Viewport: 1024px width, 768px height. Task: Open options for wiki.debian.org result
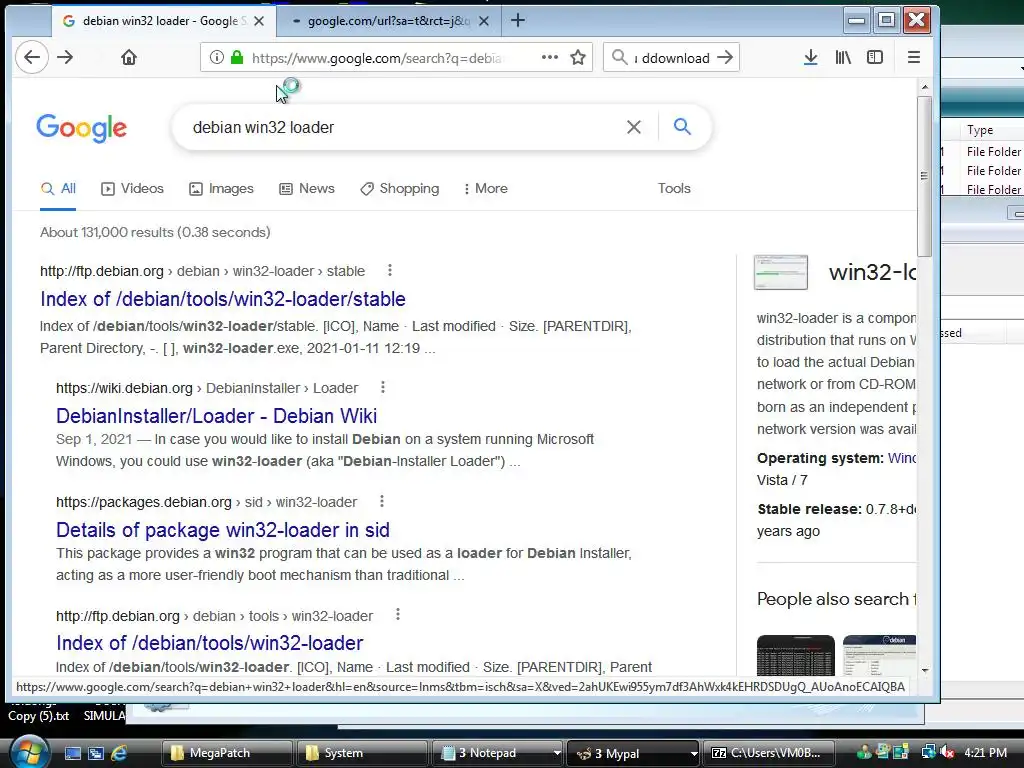coord(383,387)
